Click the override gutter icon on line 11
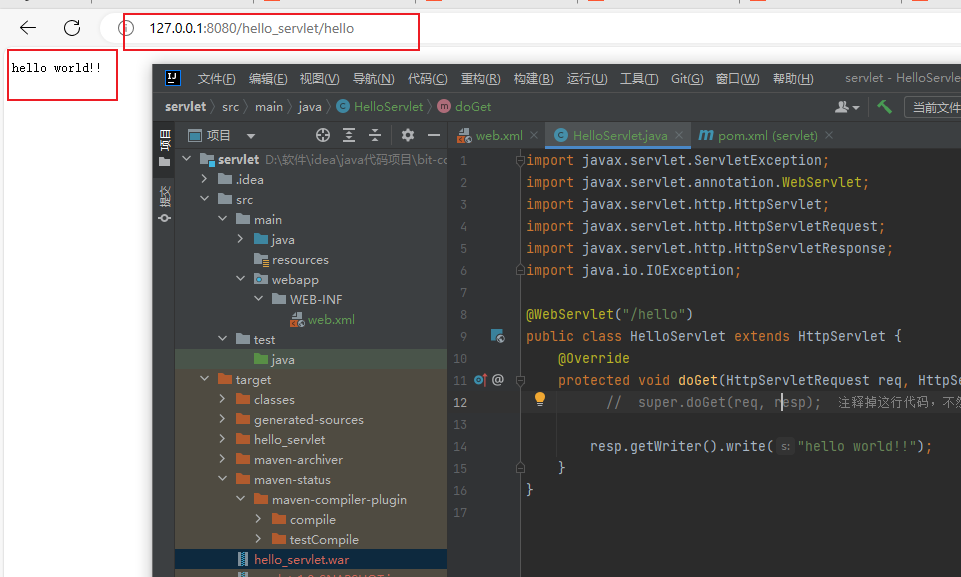 click(x=480, y=380)
